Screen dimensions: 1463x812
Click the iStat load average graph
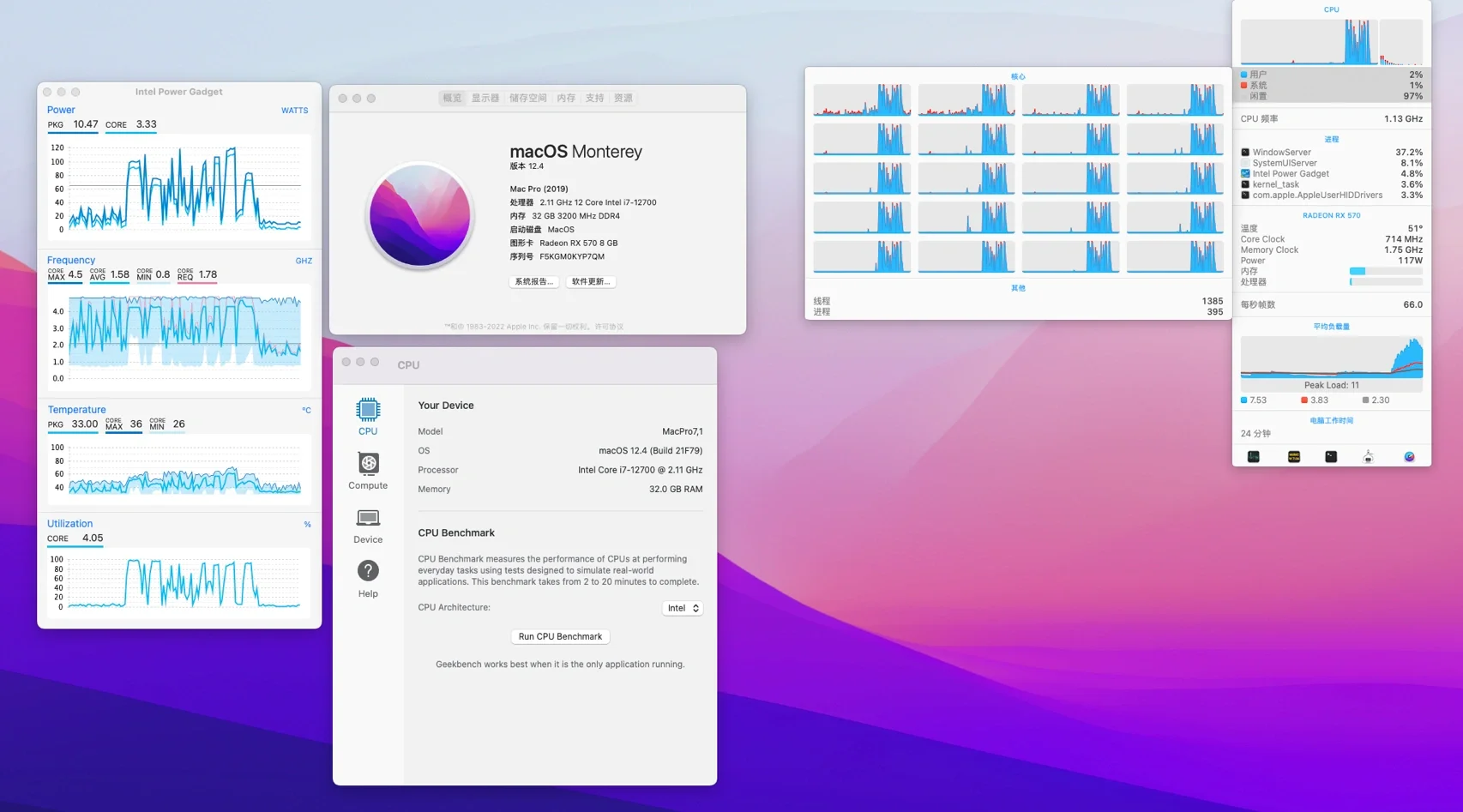(x=1331, y=357)
